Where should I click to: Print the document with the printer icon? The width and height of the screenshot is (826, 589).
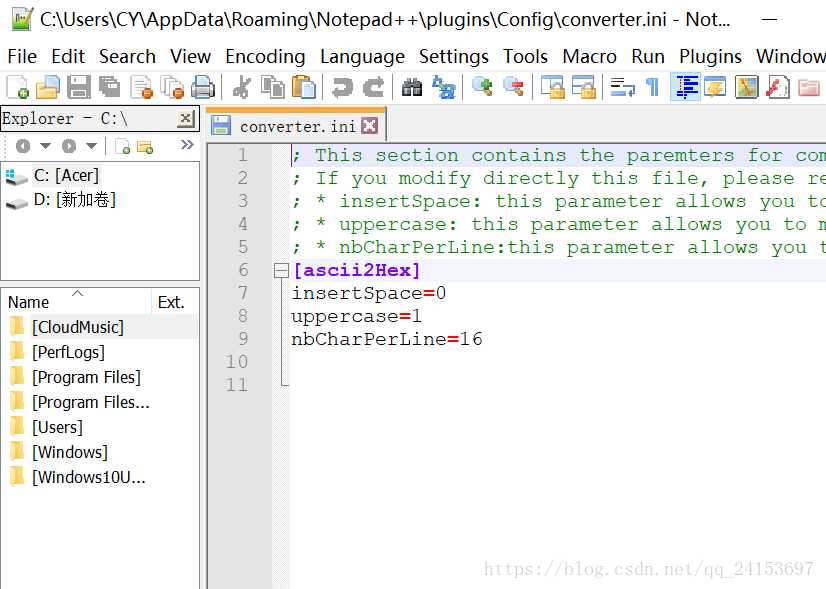pos(203,87)
